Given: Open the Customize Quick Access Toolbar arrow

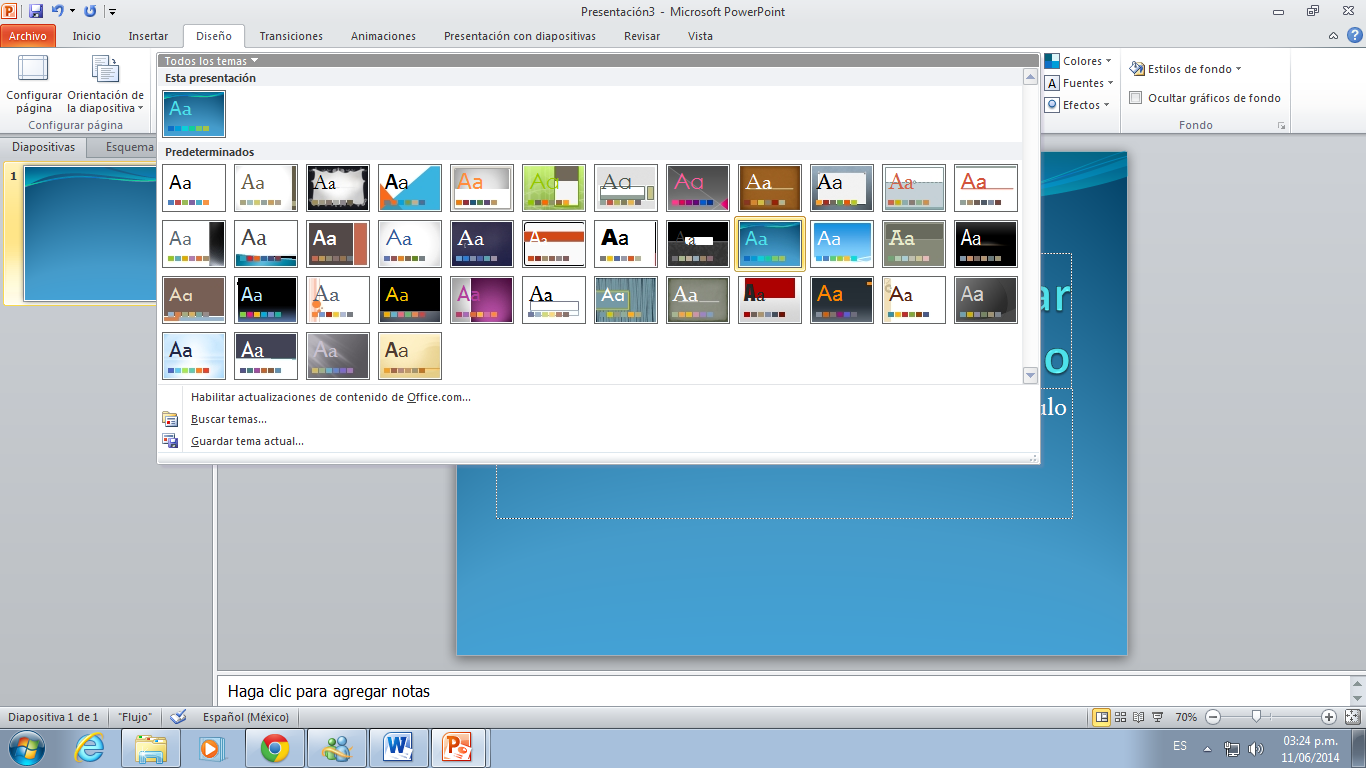Looking at the screenshot, I should [112, 12].
